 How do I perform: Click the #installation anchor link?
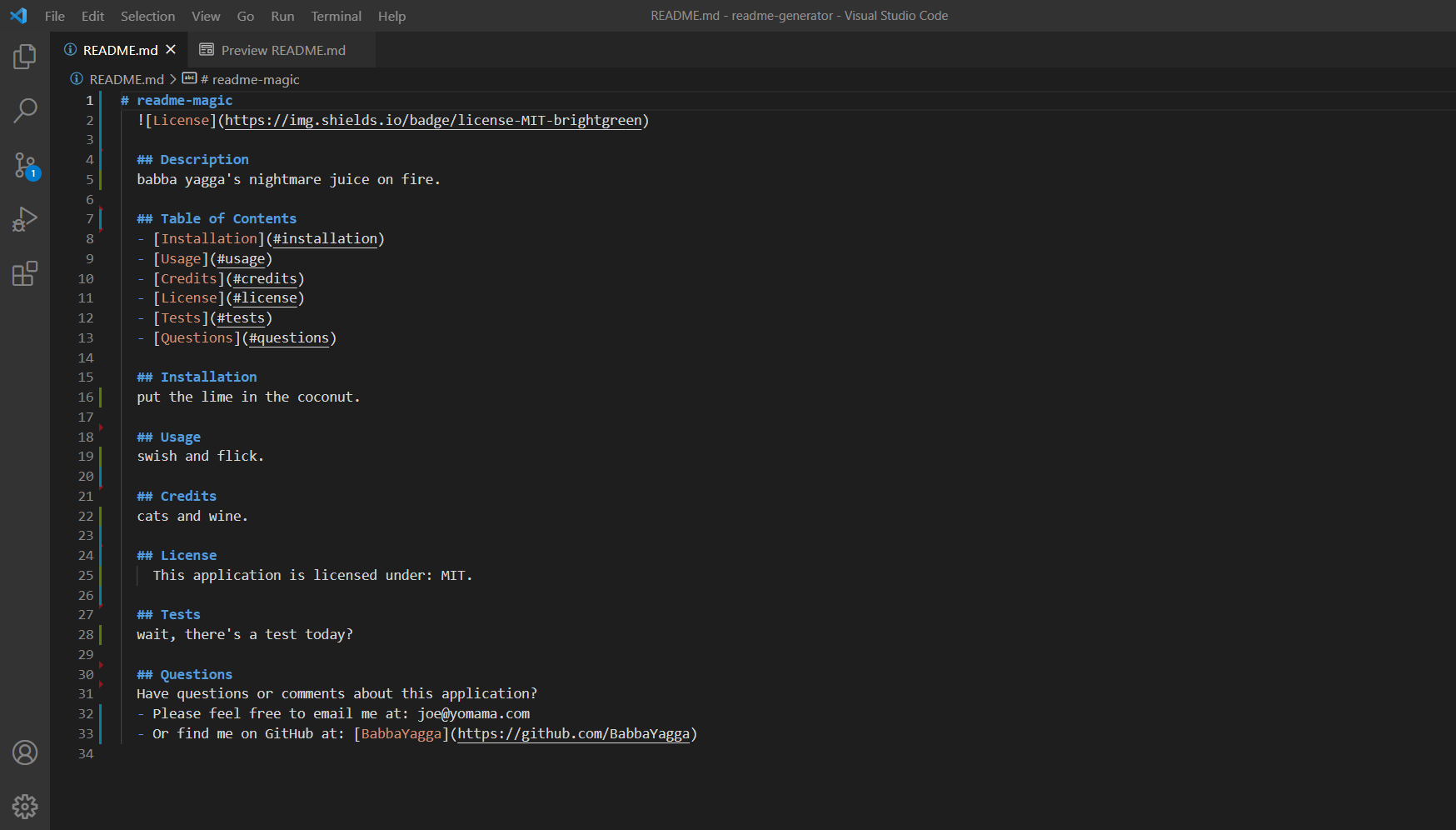pos(325,238)
